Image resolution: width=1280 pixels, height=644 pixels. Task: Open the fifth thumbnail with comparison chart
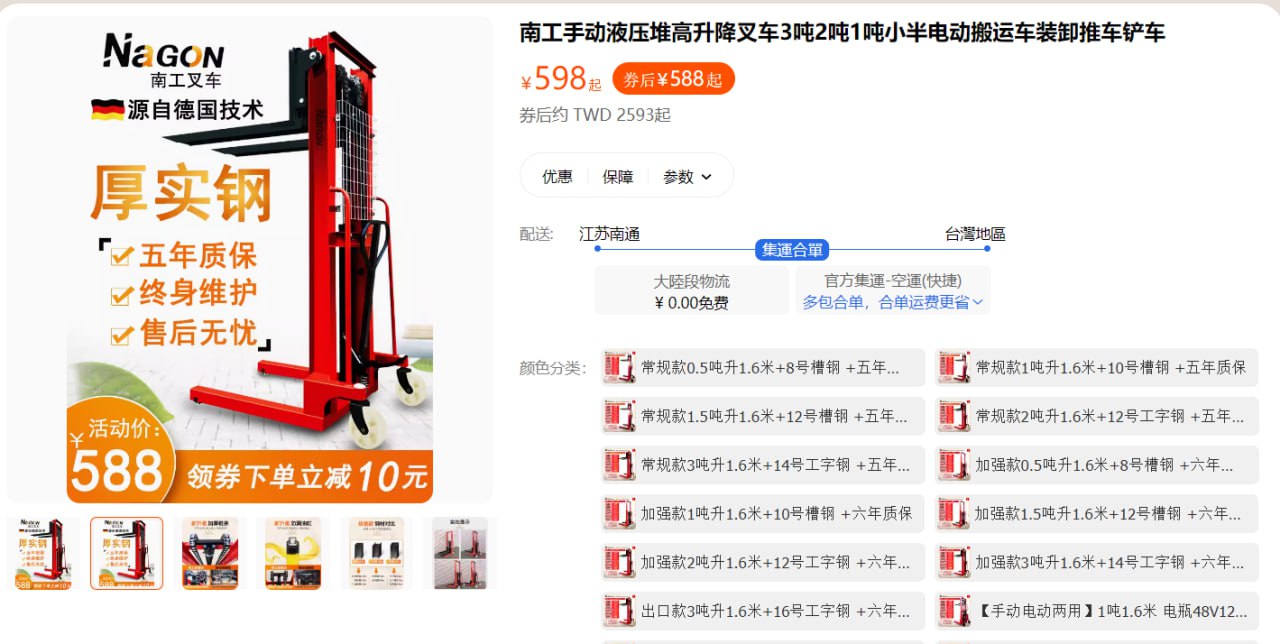tap(375, 553)
